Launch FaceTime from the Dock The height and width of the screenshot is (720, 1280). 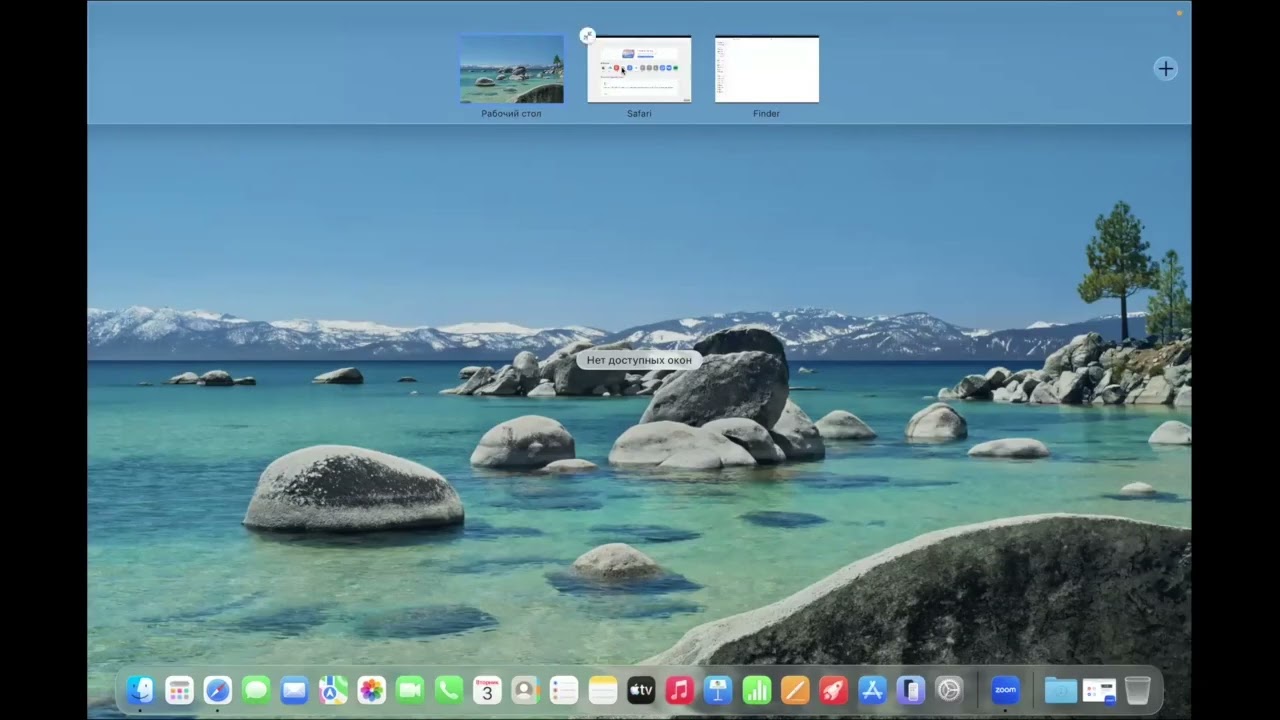tap(410, 690)
